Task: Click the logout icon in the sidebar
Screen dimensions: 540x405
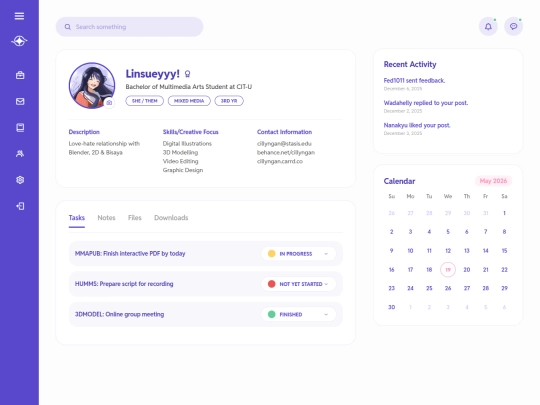Action: [20, 206]
